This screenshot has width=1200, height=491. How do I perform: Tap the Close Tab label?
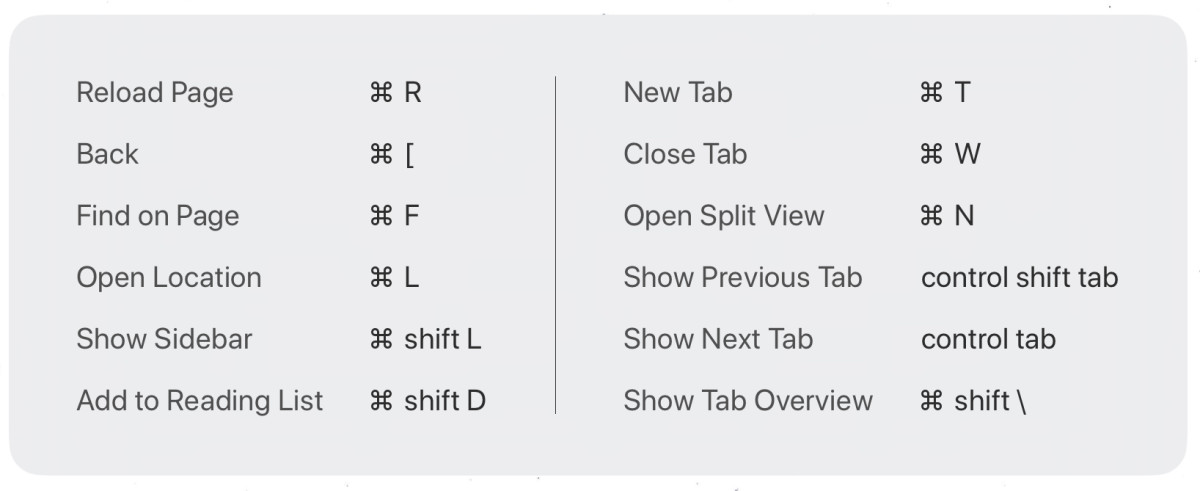coord(684,155)
